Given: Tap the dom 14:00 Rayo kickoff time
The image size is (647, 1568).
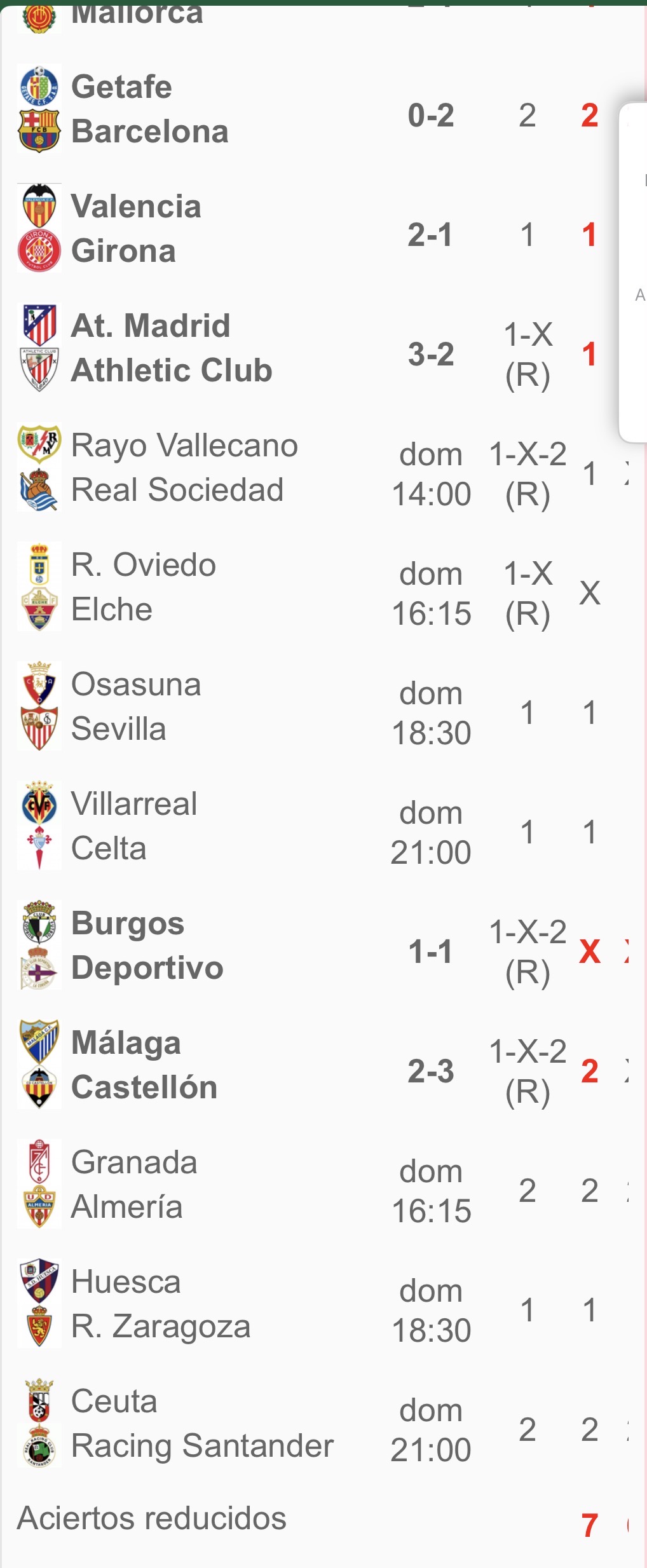Looking at the screenshot, I should point(431,474).
